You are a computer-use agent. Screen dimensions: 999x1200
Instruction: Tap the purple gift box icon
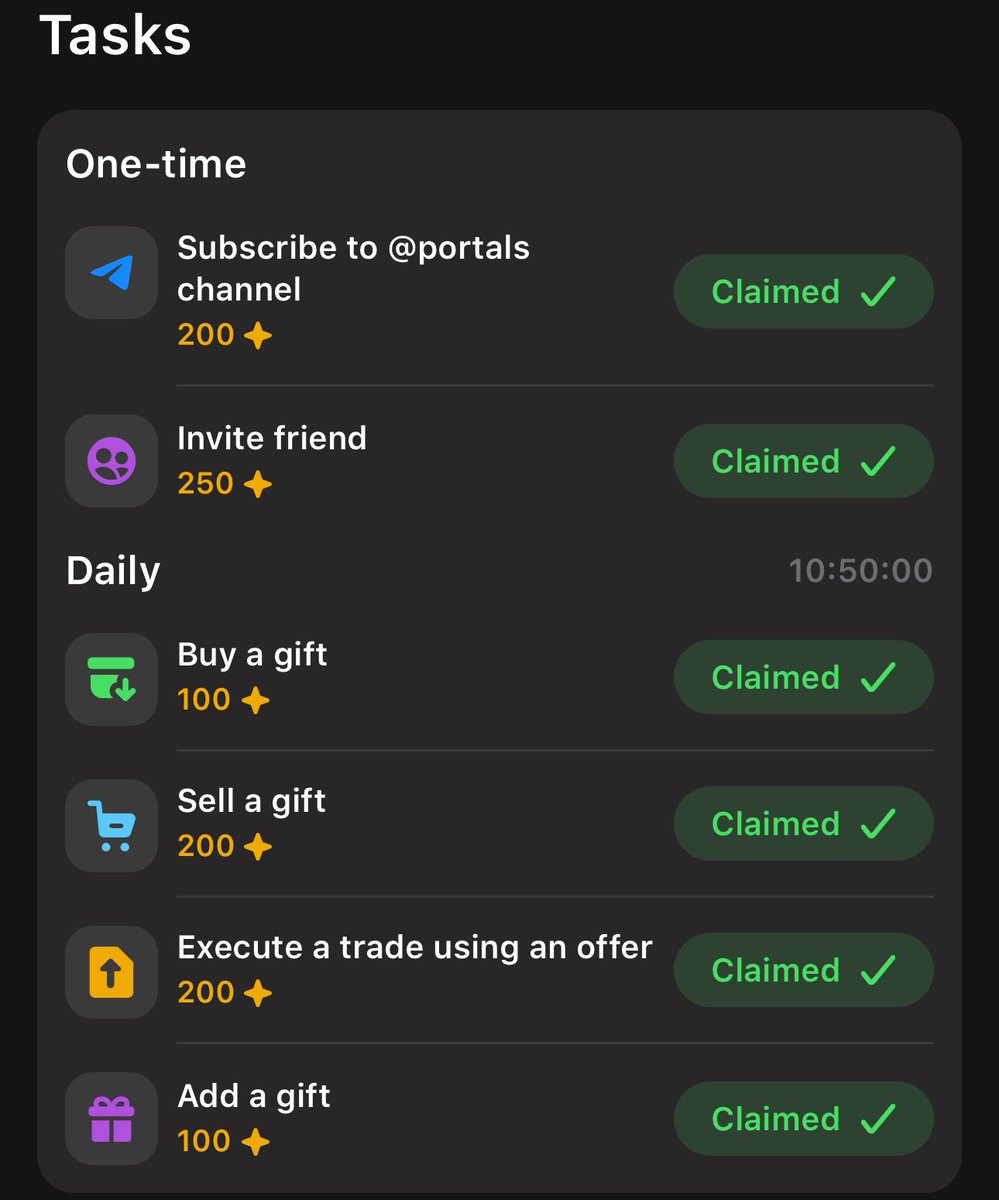click(x=111, y=1119)
